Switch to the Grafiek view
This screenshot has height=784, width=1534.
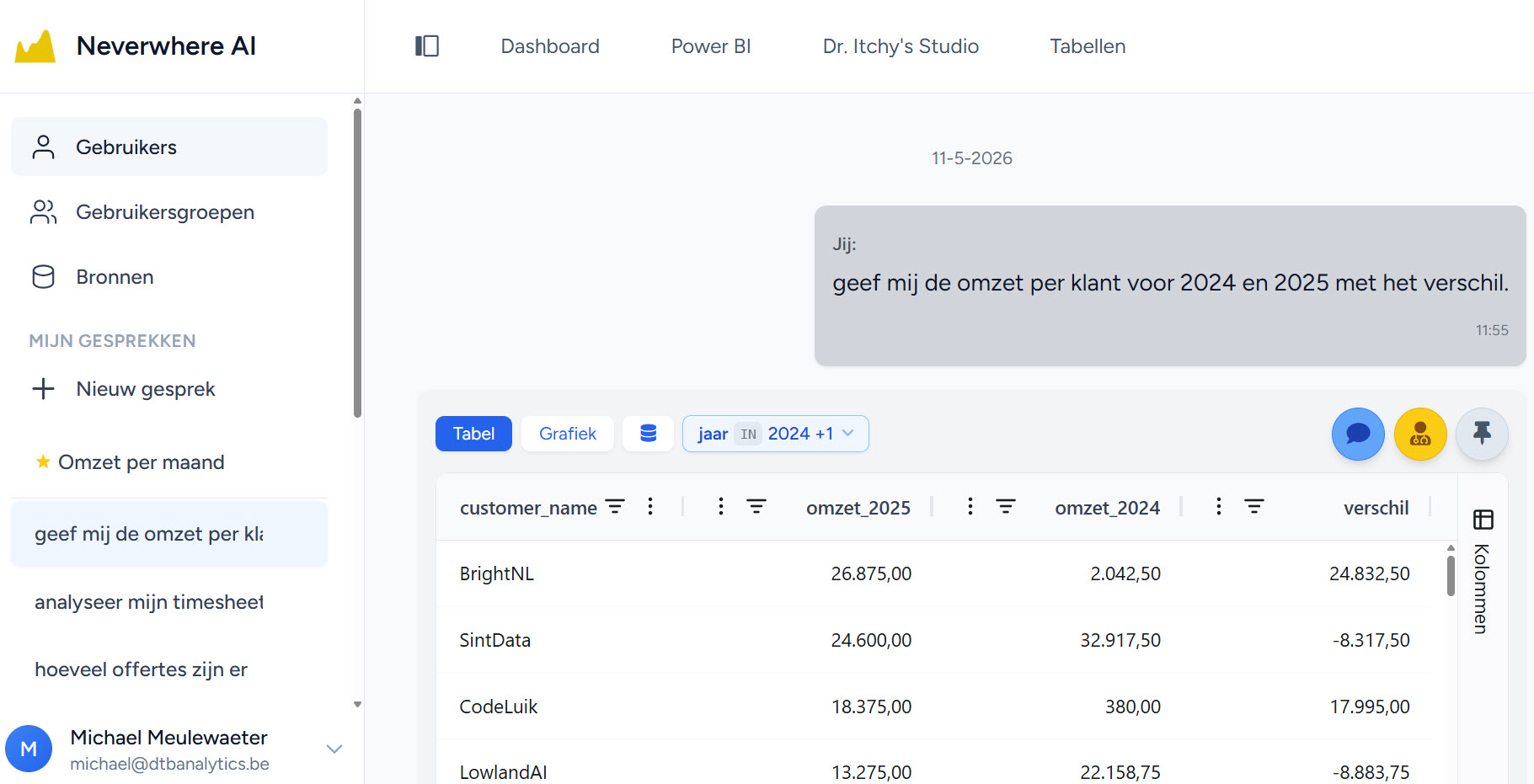568,434
